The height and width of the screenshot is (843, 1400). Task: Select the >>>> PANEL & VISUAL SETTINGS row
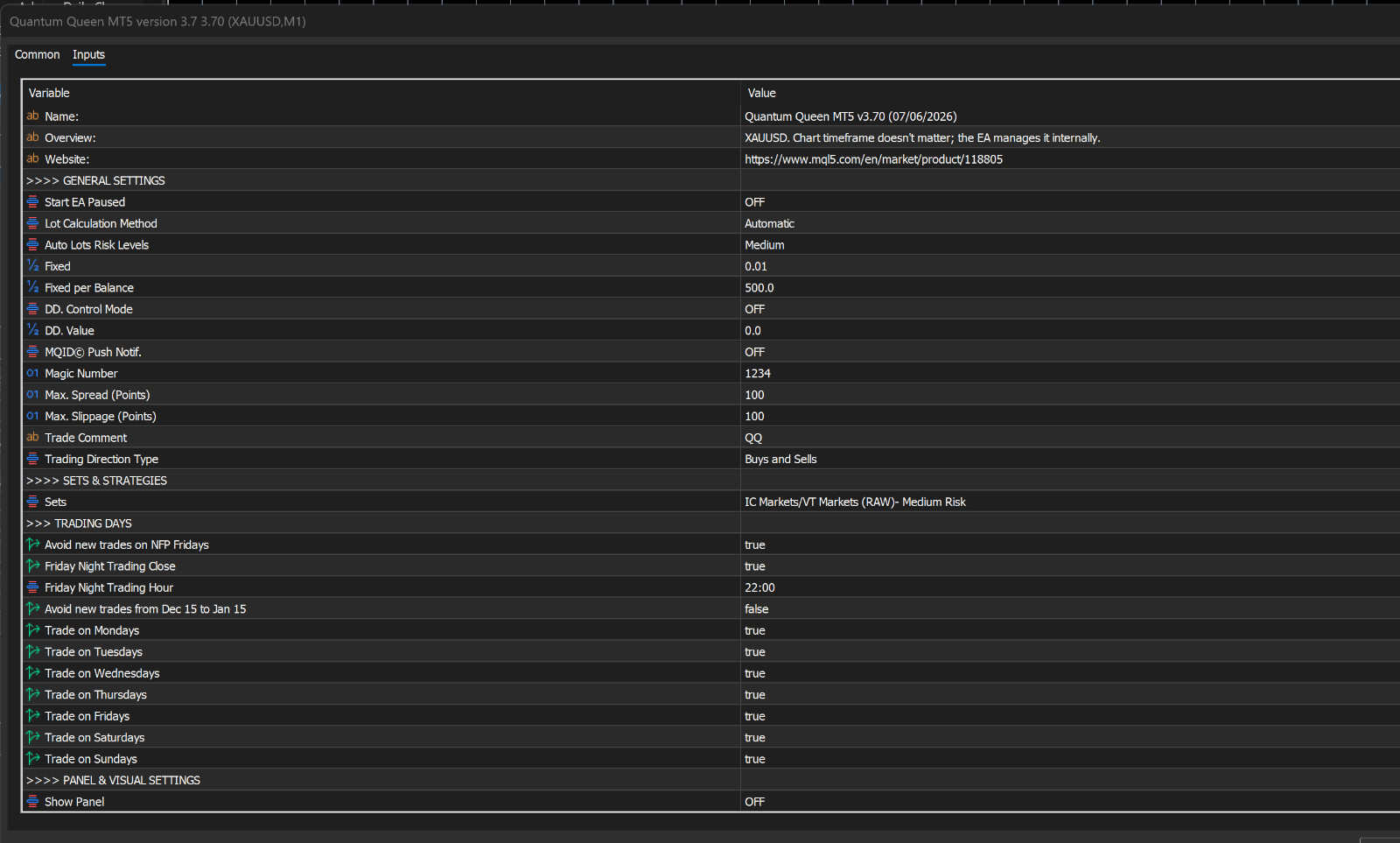coord(710,780)
